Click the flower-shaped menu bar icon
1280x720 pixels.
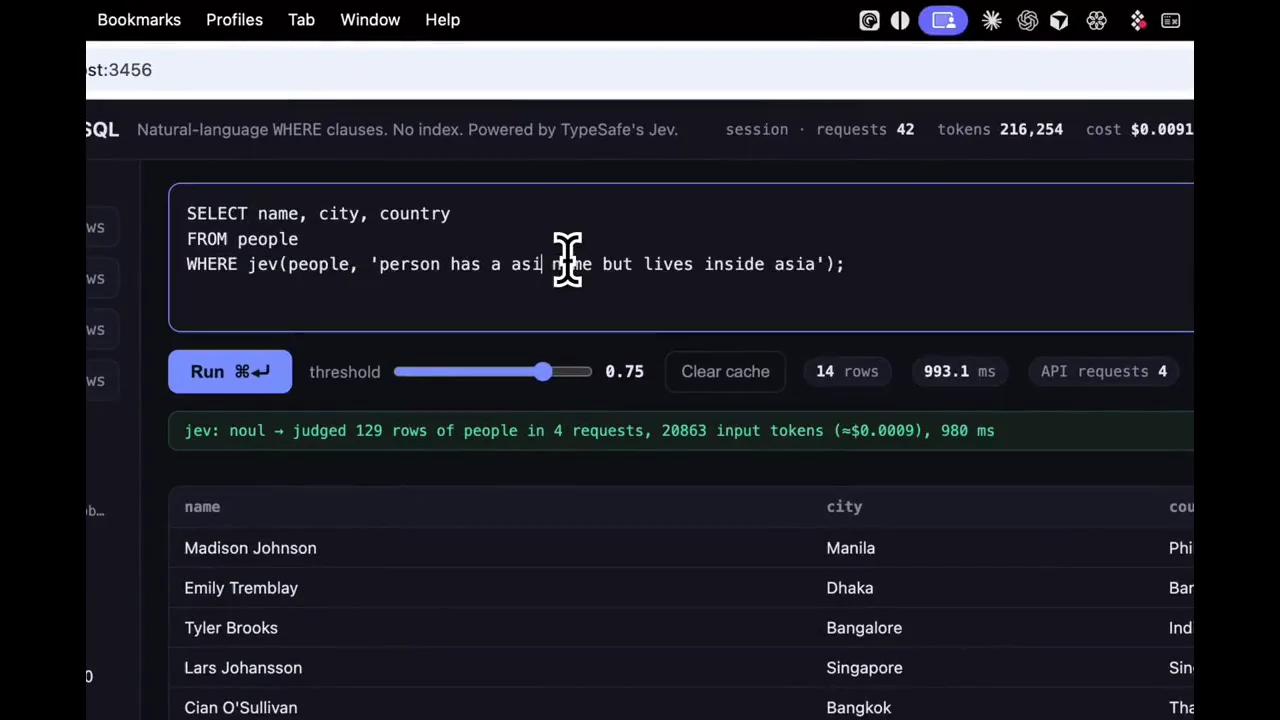coord(1096,20)
